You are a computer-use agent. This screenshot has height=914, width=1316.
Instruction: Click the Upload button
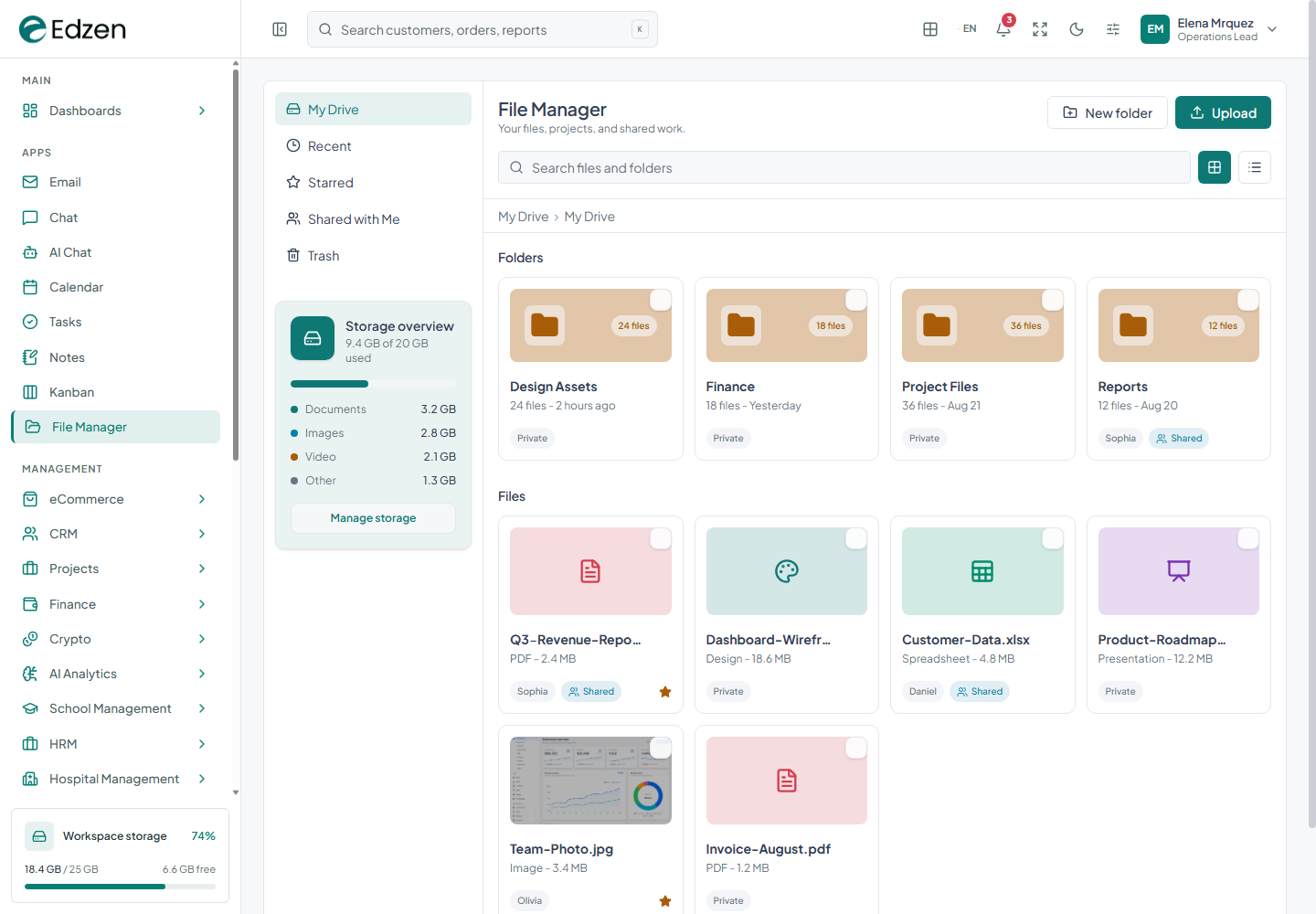point(1223,112)
